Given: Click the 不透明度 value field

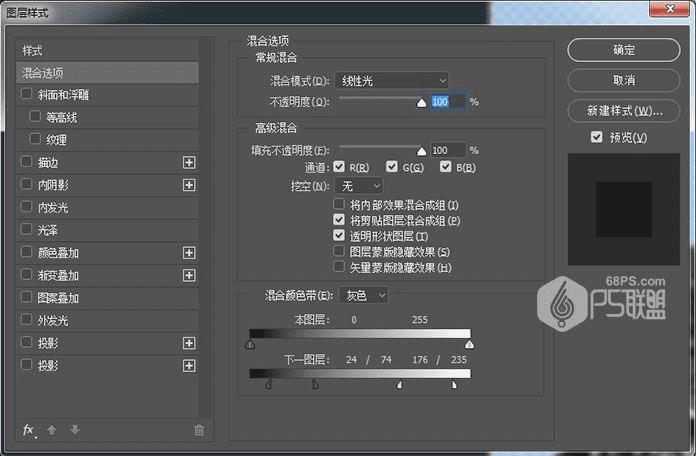Looking at the screenshot, I should [x=448, y=102].
